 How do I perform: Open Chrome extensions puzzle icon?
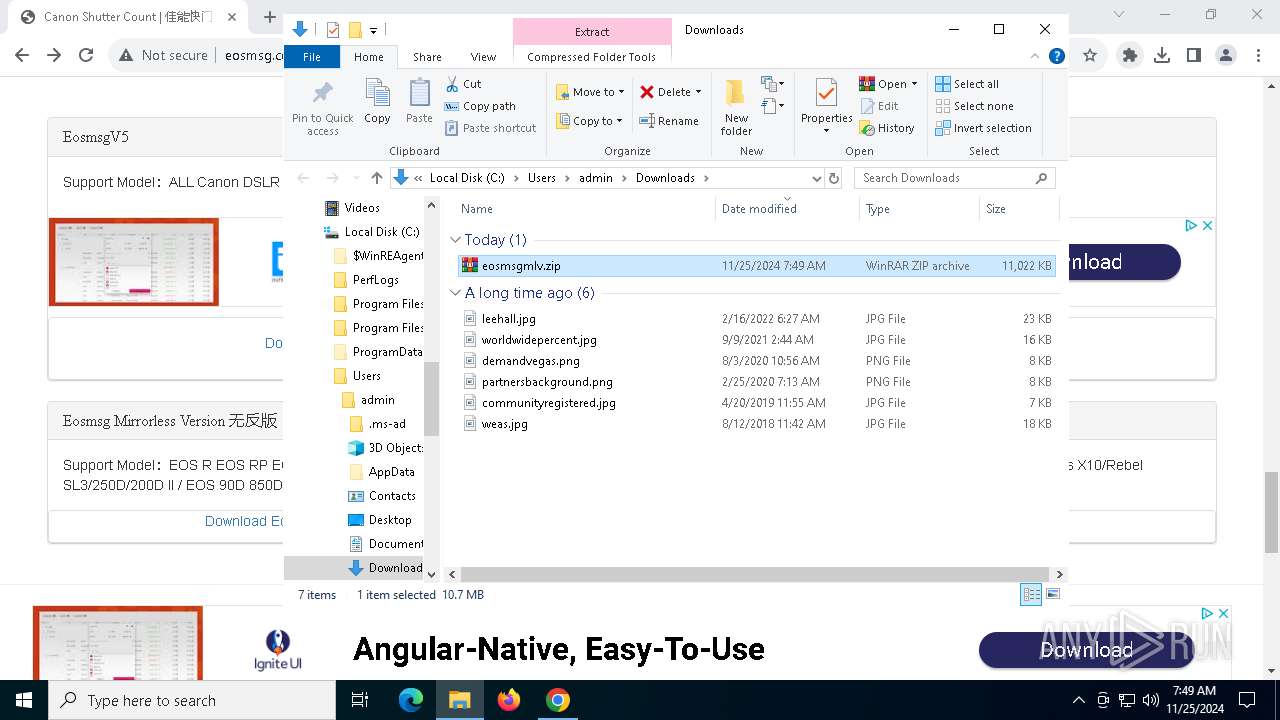[x=1130, y=56]
